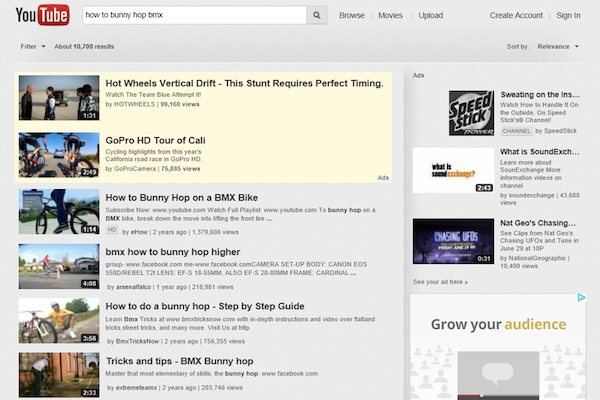
Task: Open Step by Step Guide video thumbnail
Action: 59,321
